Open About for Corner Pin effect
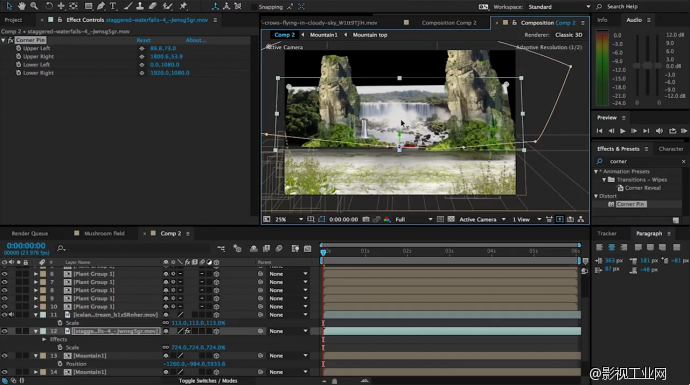The width and height of the screenshot is (690, 385). 195,40
